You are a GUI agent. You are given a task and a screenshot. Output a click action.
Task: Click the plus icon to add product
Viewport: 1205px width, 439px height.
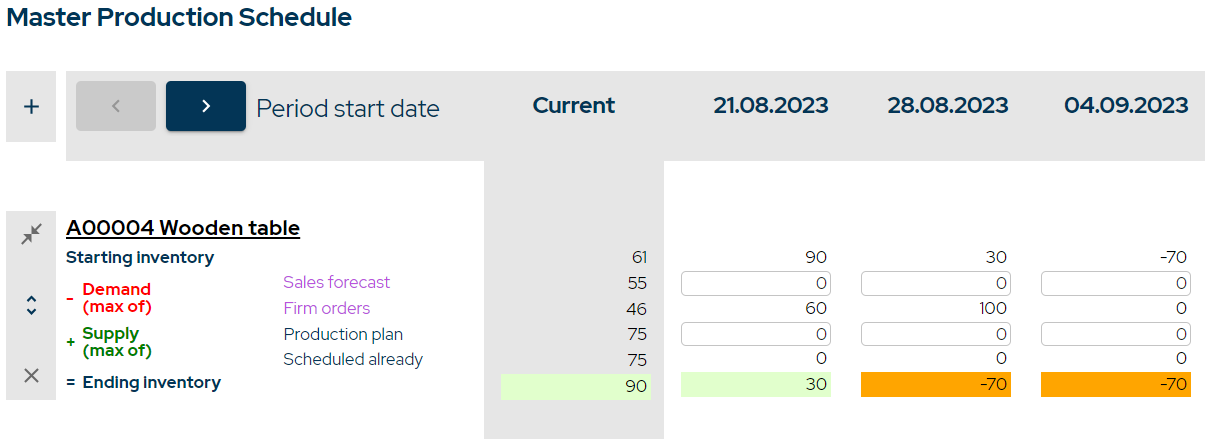31,106
